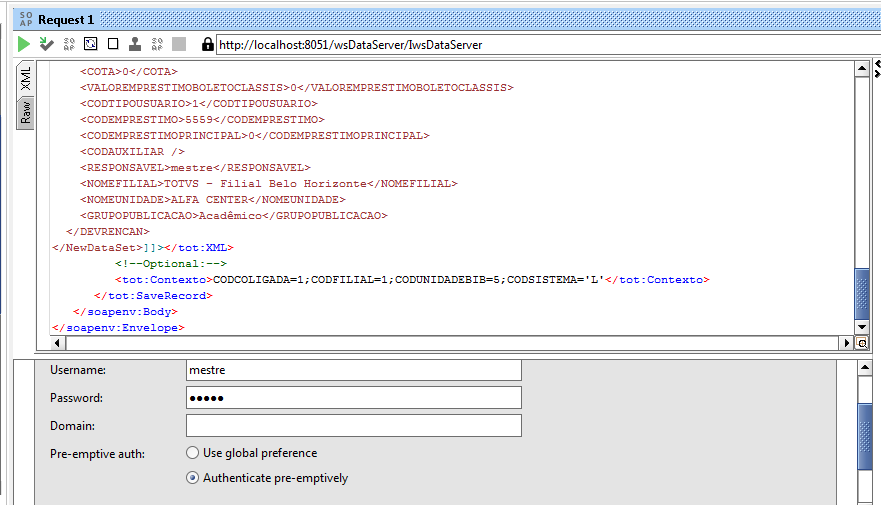The width and height of the screenshot is (881, 505).
Task: Focus the Username field containing mestre
Action: coord(354,370)
